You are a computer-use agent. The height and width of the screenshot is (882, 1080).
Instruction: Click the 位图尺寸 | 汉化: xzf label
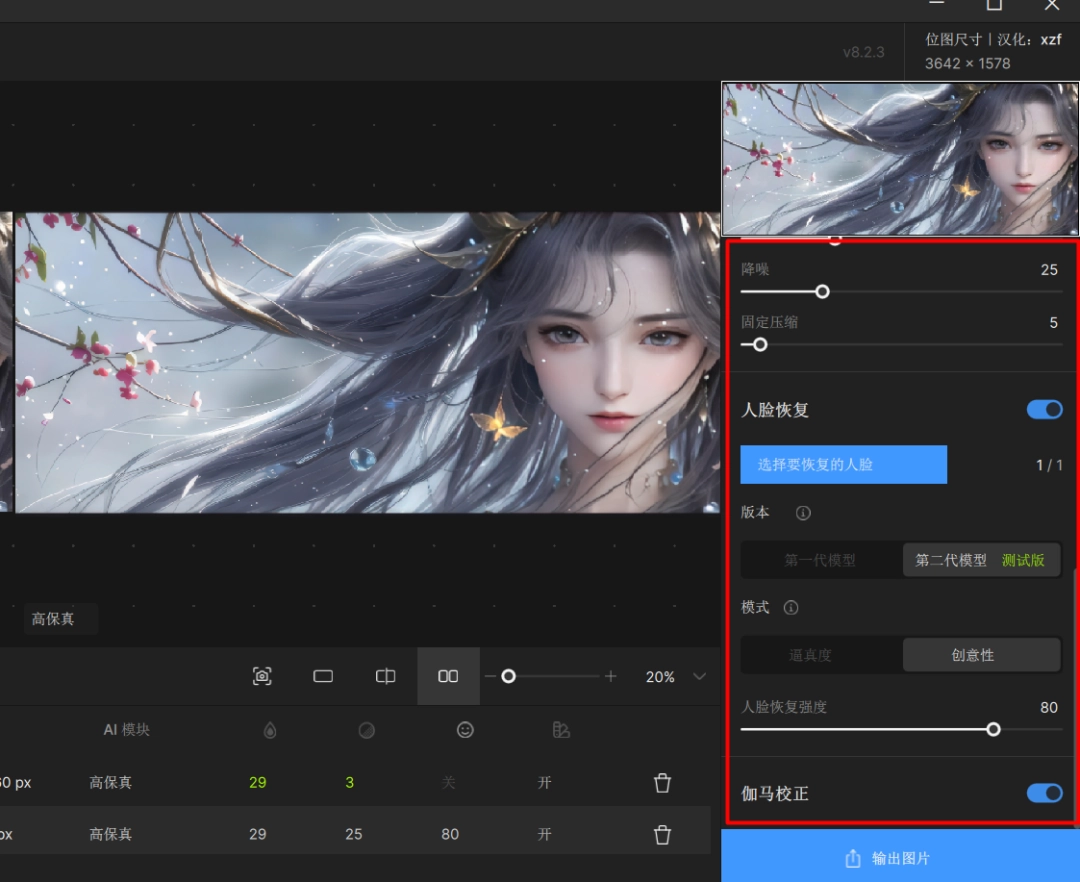993,39
